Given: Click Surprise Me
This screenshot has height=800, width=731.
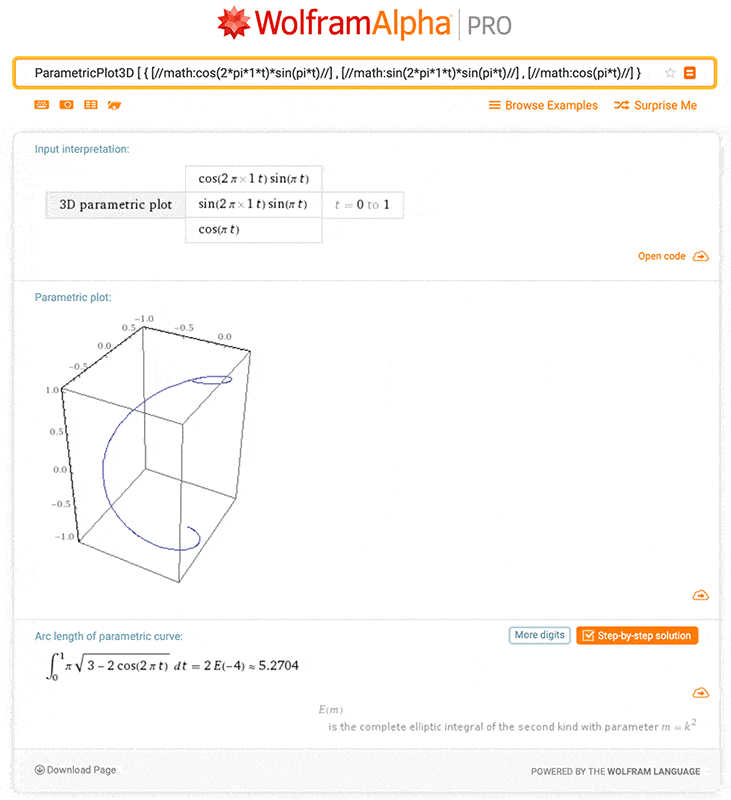Looking at the screenshot, I should click(655, 105).
